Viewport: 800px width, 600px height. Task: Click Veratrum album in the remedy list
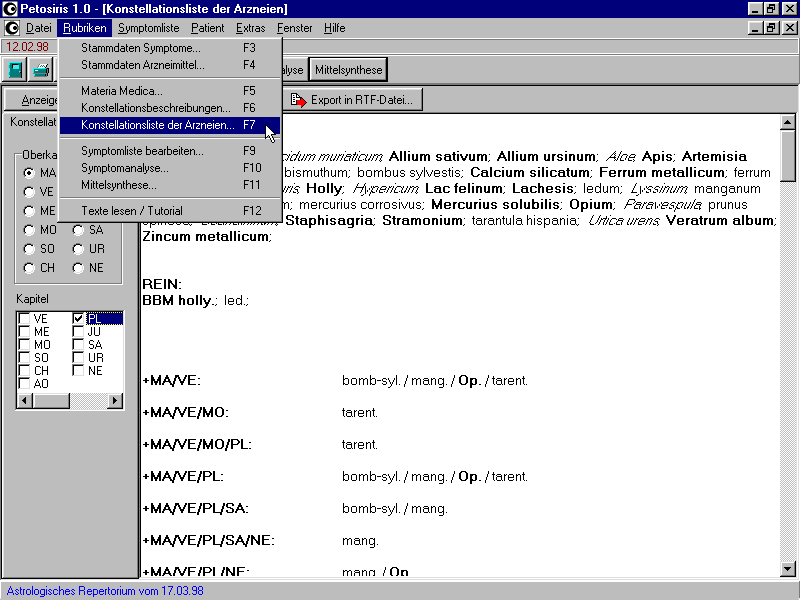[x=720, y=220]
